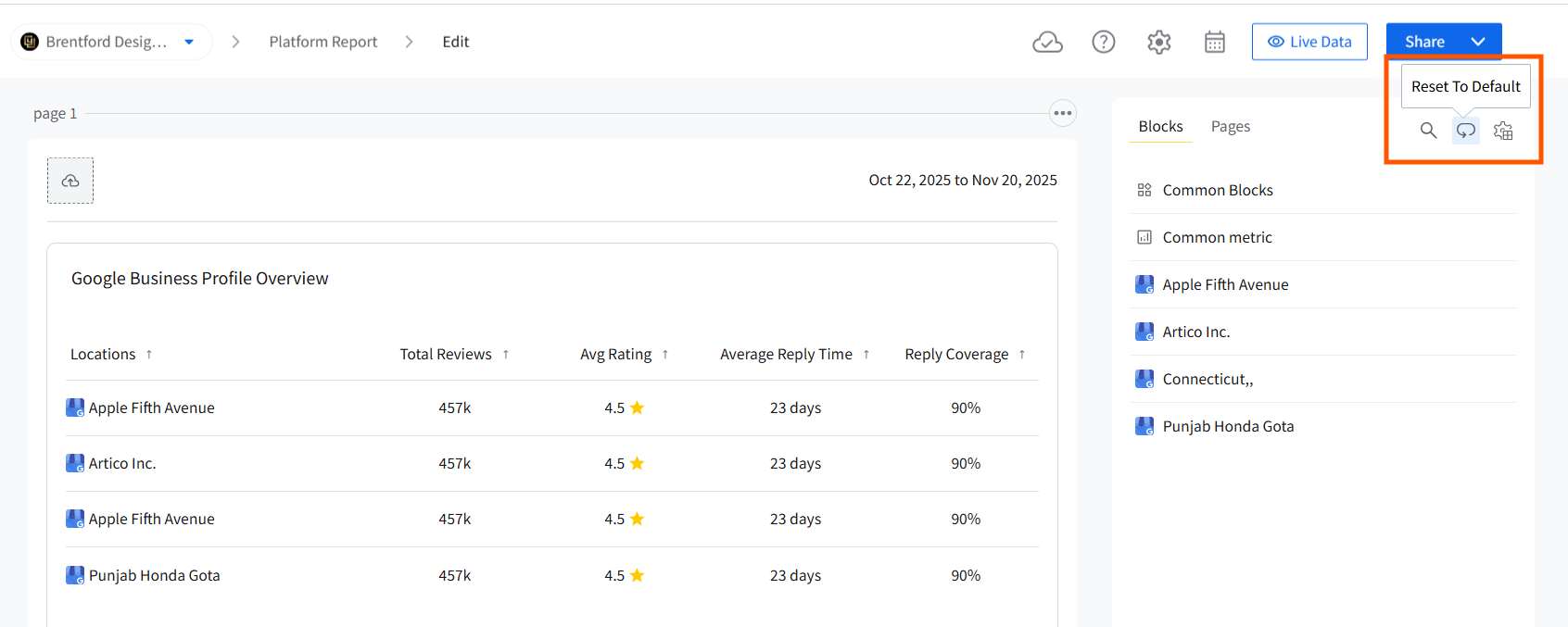Screen dimensions: 1568x627
Task: Open page 1 three-dot options menu
Action: [1063, 113]
